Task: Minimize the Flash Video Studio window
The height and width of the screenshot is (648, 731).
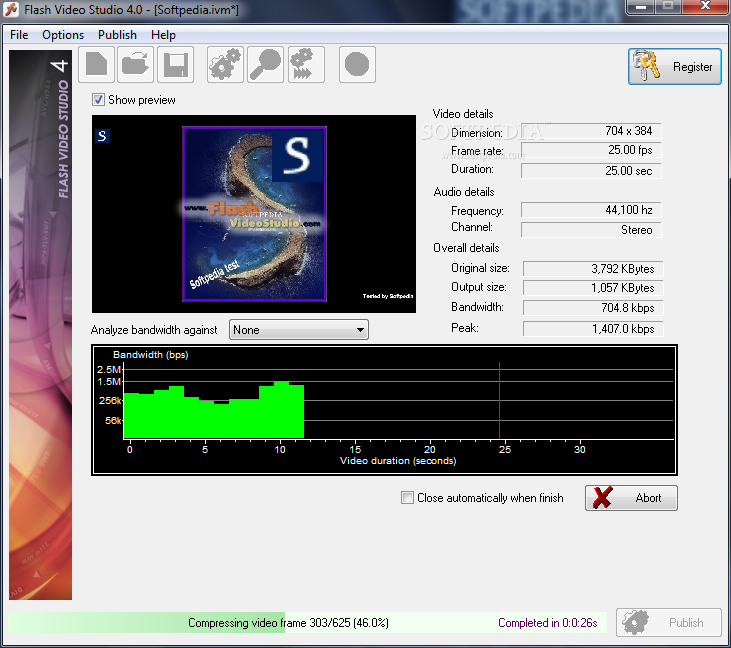Action: (x=641, y=7)
